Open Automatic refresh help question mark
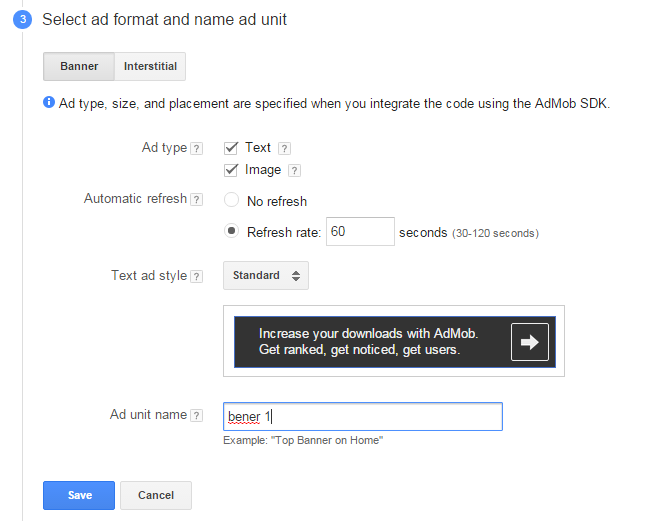 point(196,199)
